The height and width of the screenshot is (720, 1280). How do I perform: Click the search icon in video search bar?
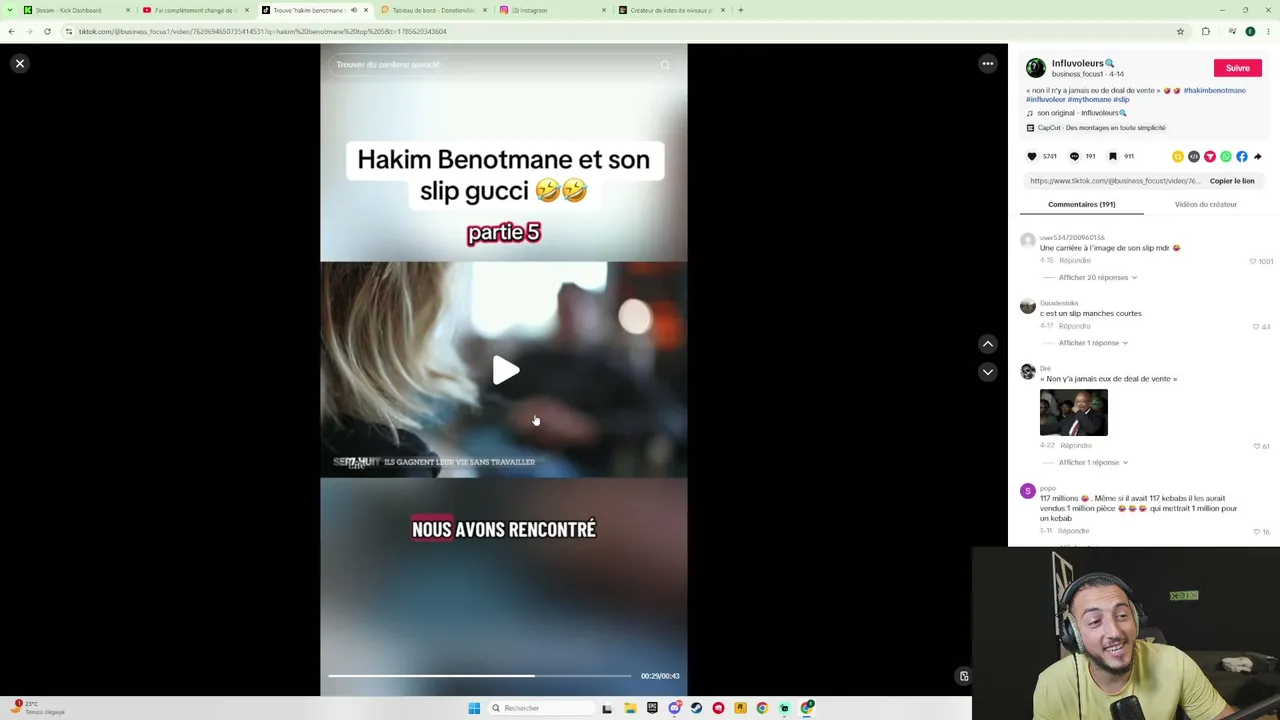pos(665,65)
